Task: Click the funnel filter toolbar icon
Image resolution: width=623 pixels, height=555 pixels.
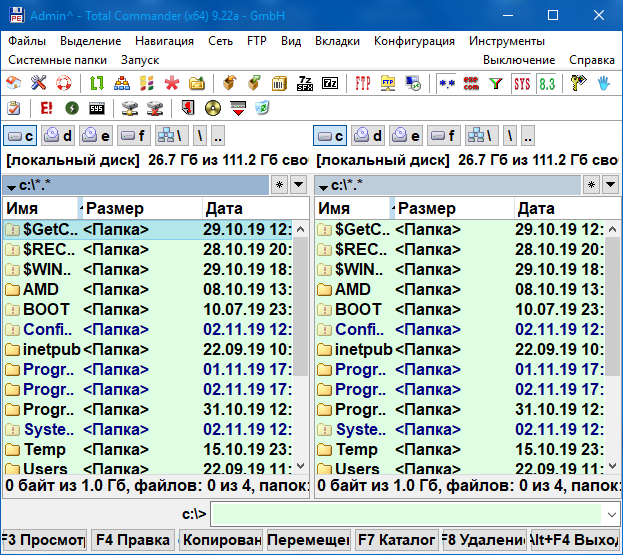Action: pos(495,83)
